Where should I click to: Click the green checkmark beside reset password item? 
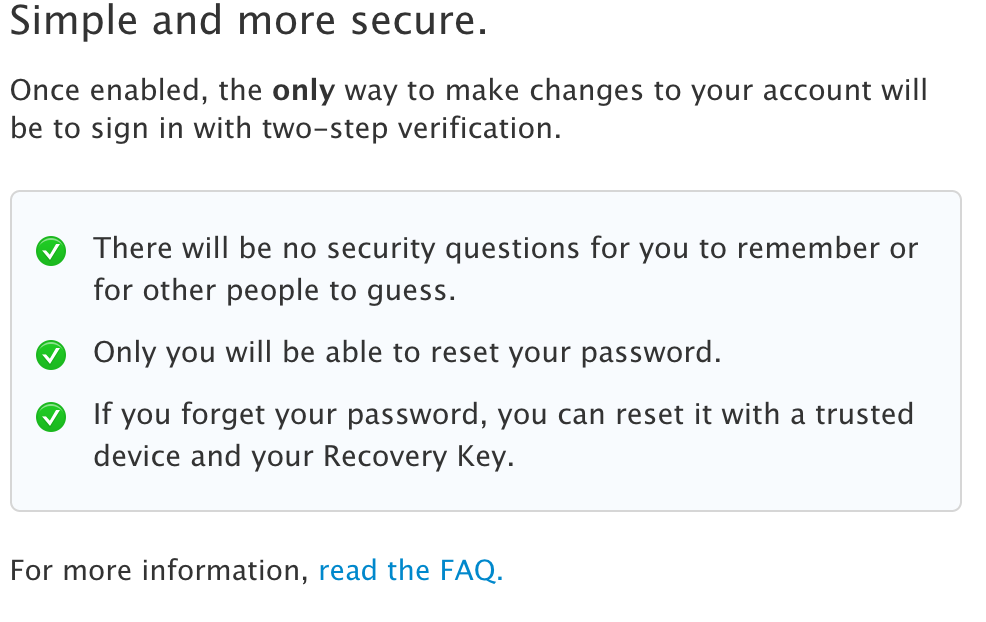pos(50,354)
